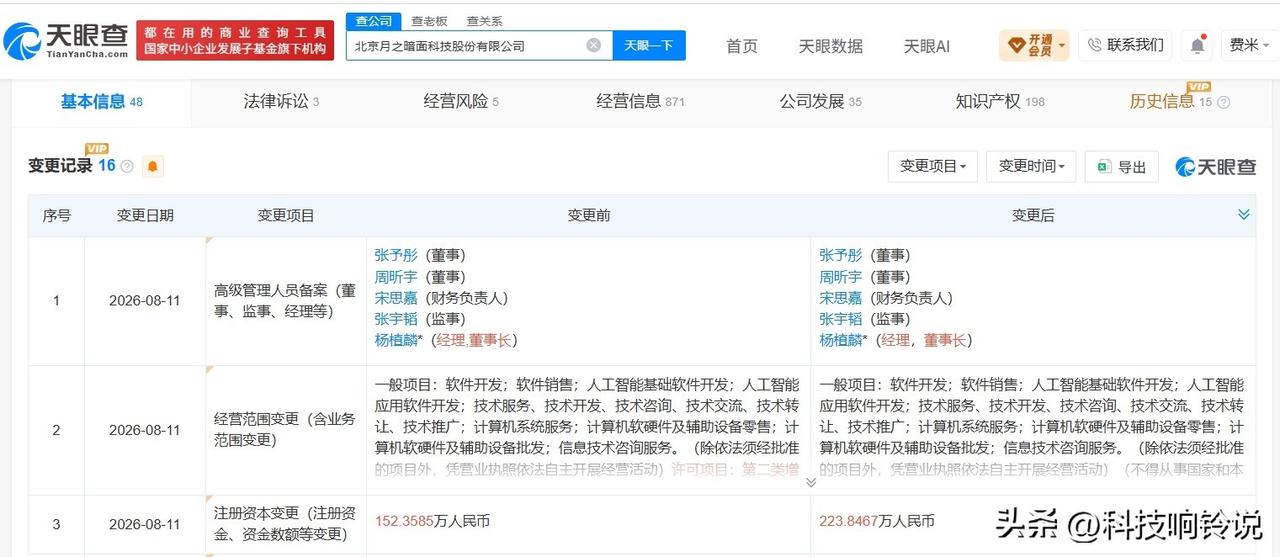The image size is (1280, 557).
Task: Open 张予彤 link in 变更前 column
Action: click(x=396, y=255)
